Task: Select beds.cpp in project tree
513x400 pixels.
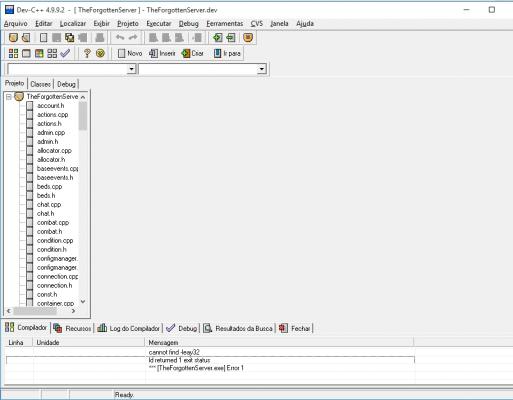Action: point(49,187)
